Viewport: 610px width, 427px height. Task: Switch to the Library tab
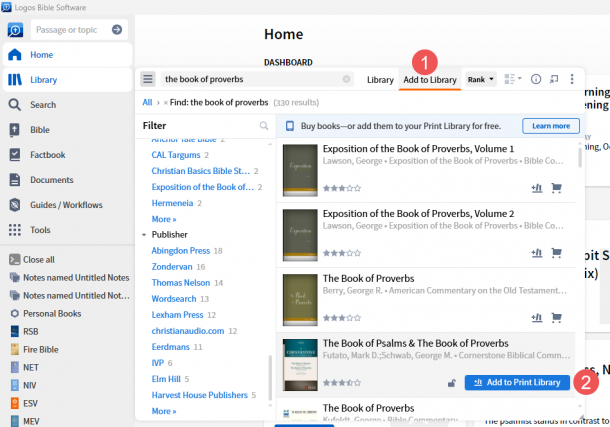pyautogui.click(x=380, y=79)
